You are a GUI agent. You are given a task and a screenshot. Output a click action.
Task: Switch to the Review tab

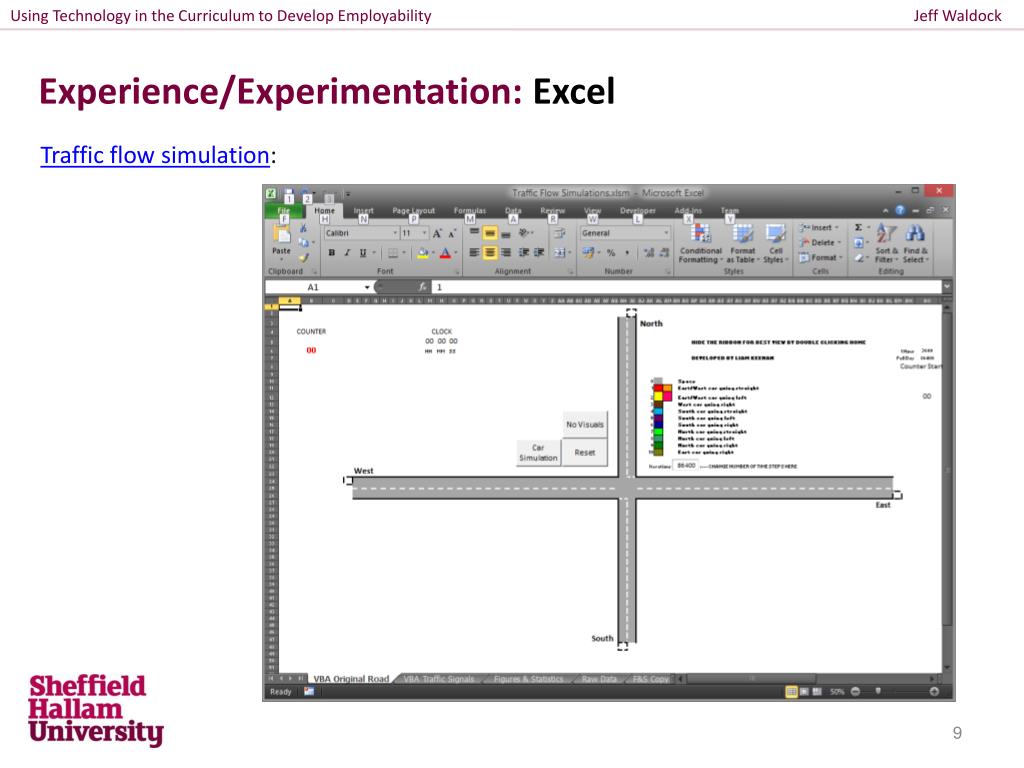point(552,211)
